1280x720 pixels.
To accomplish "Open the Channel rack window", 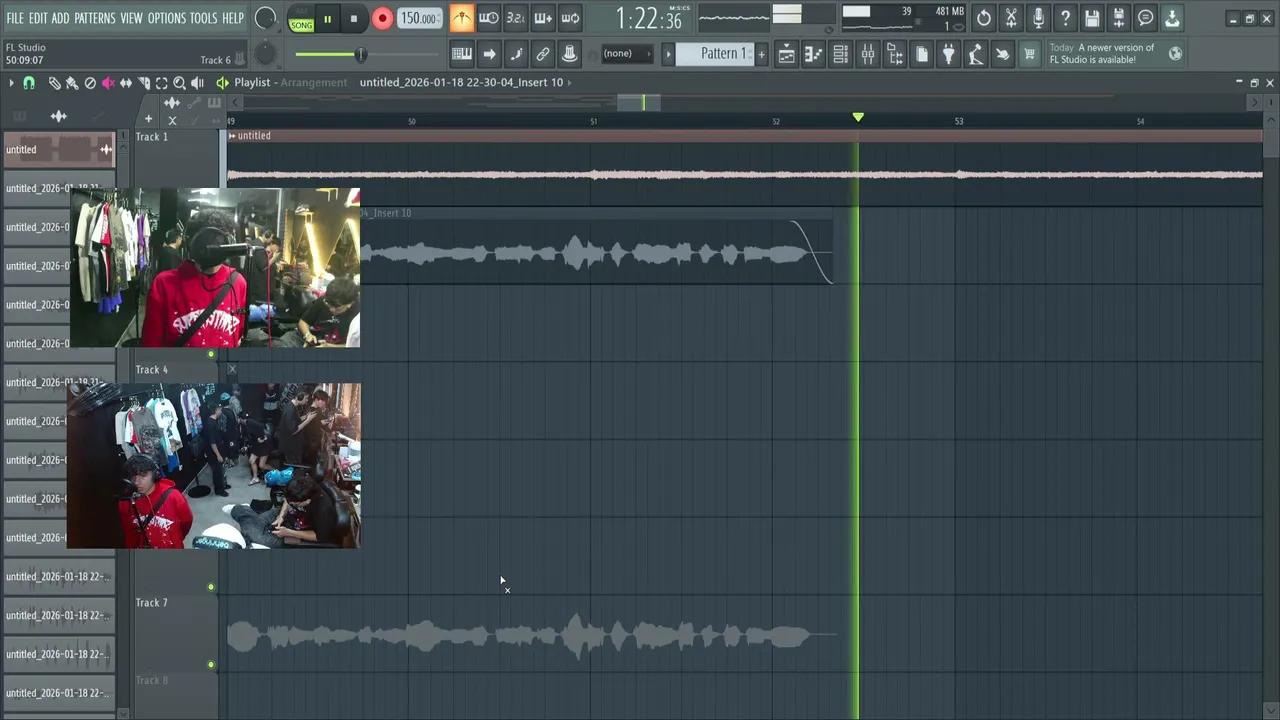I will pyautogui.click(x=841, y=54).
